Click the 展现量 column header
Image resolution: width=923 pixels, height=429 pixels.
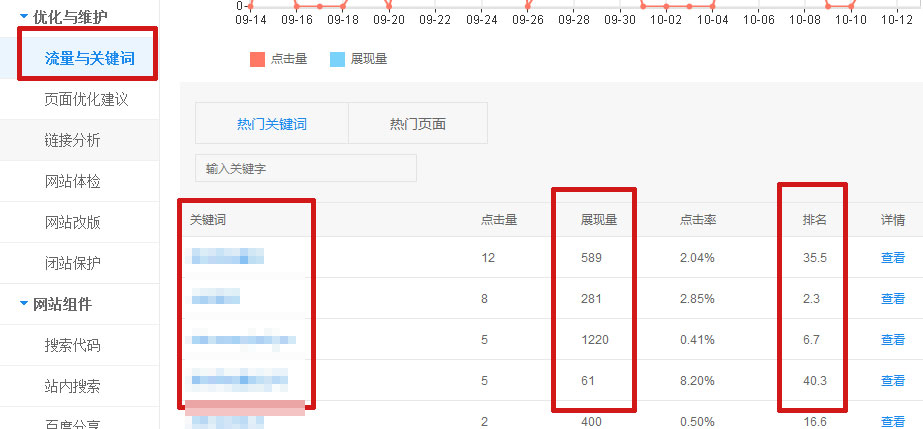[x=599, y=220]
